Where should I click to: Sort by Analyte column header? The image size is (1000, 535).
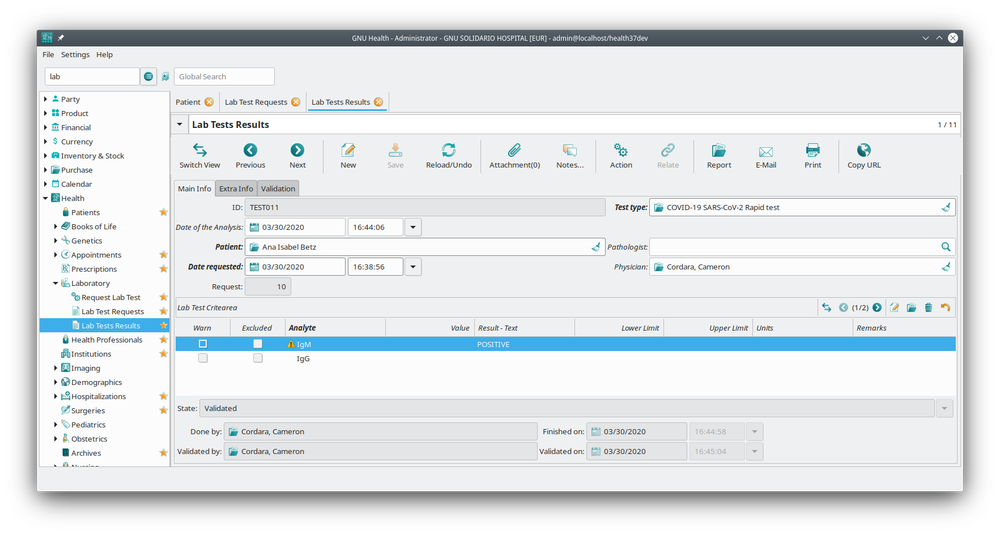tap(335, 328)
